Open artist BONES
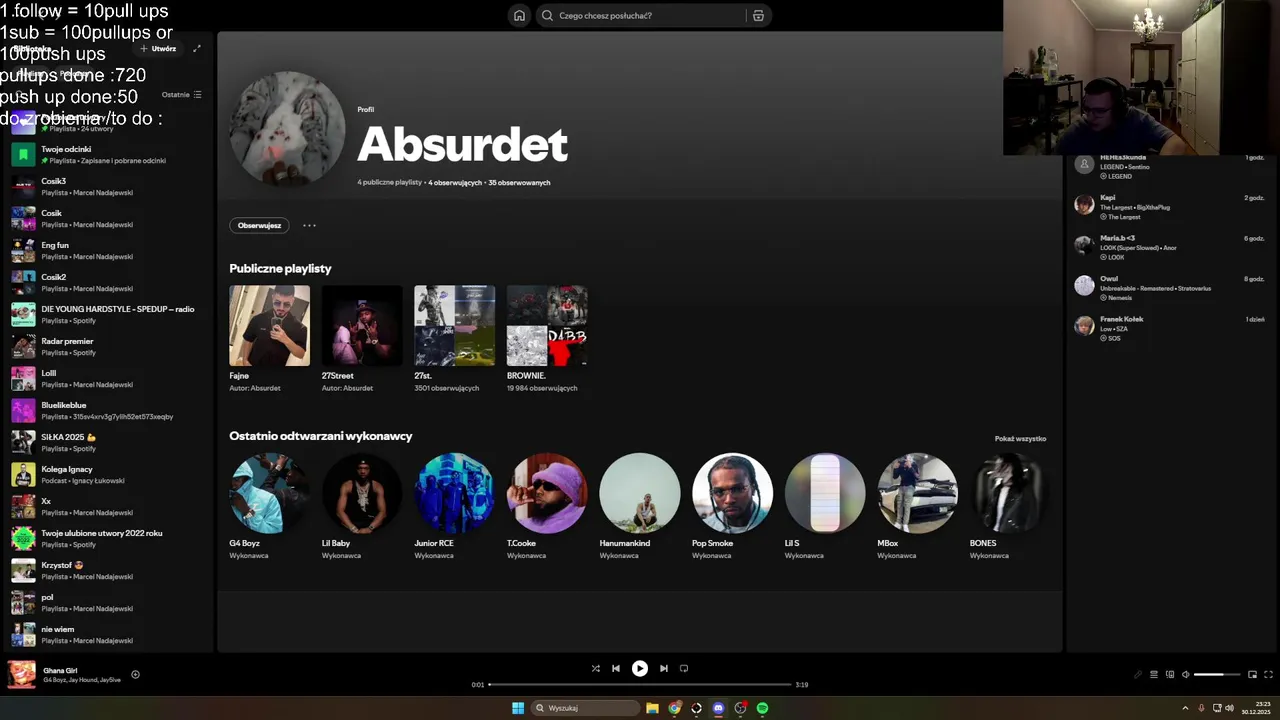This screenshot has width=1280, height=720. click(x=1008, y=506)
